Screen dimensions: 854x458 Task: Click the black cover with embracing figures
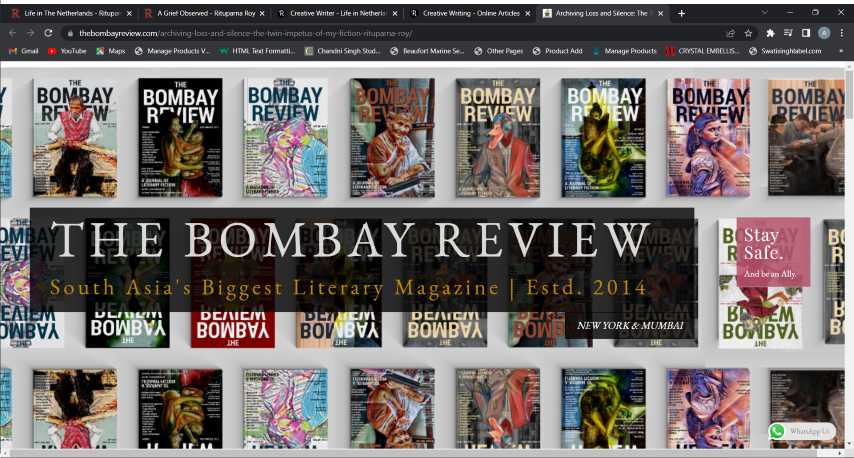[180, 137]
